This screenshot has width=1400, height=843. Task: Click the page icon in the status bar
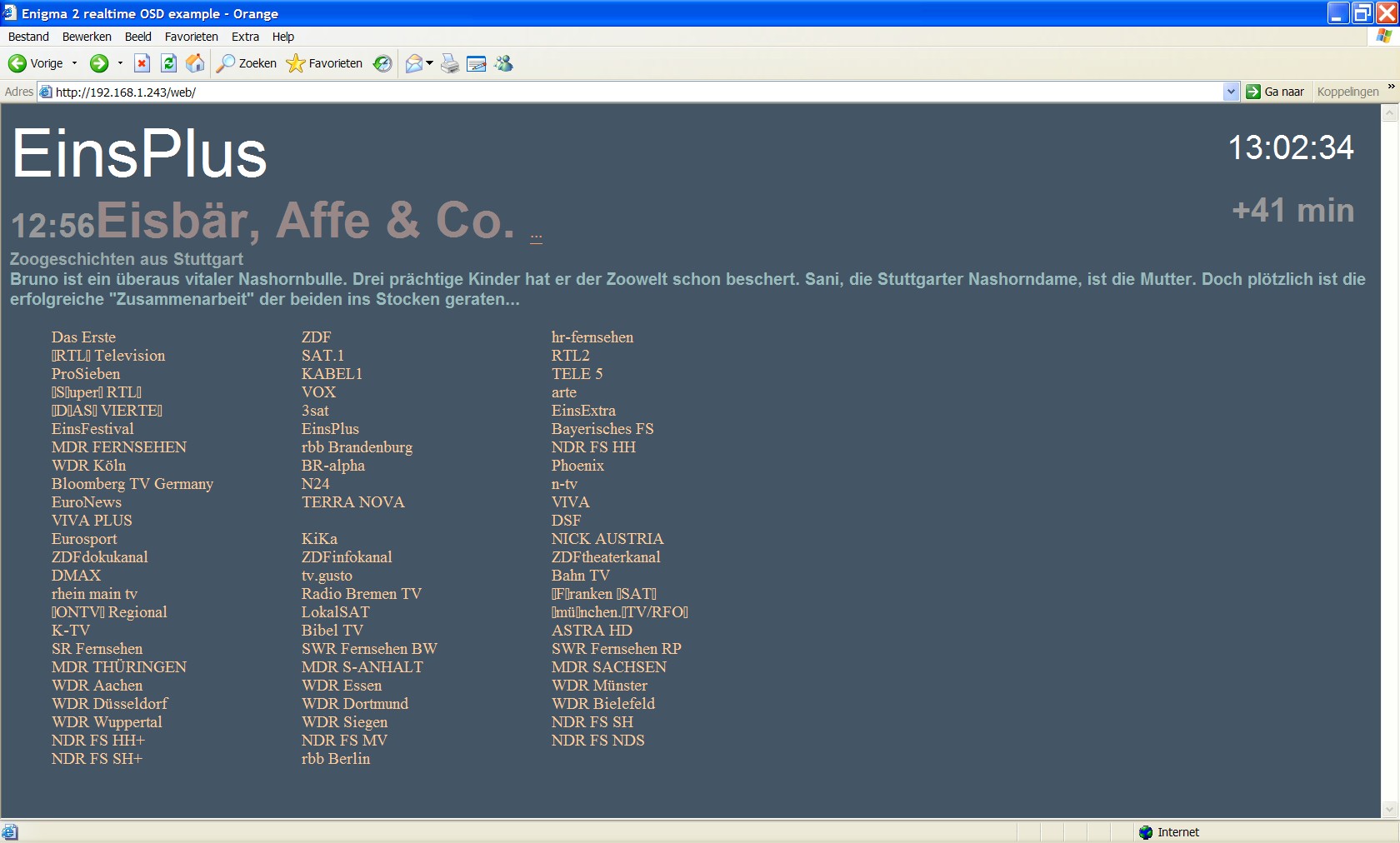click(9, 831)
